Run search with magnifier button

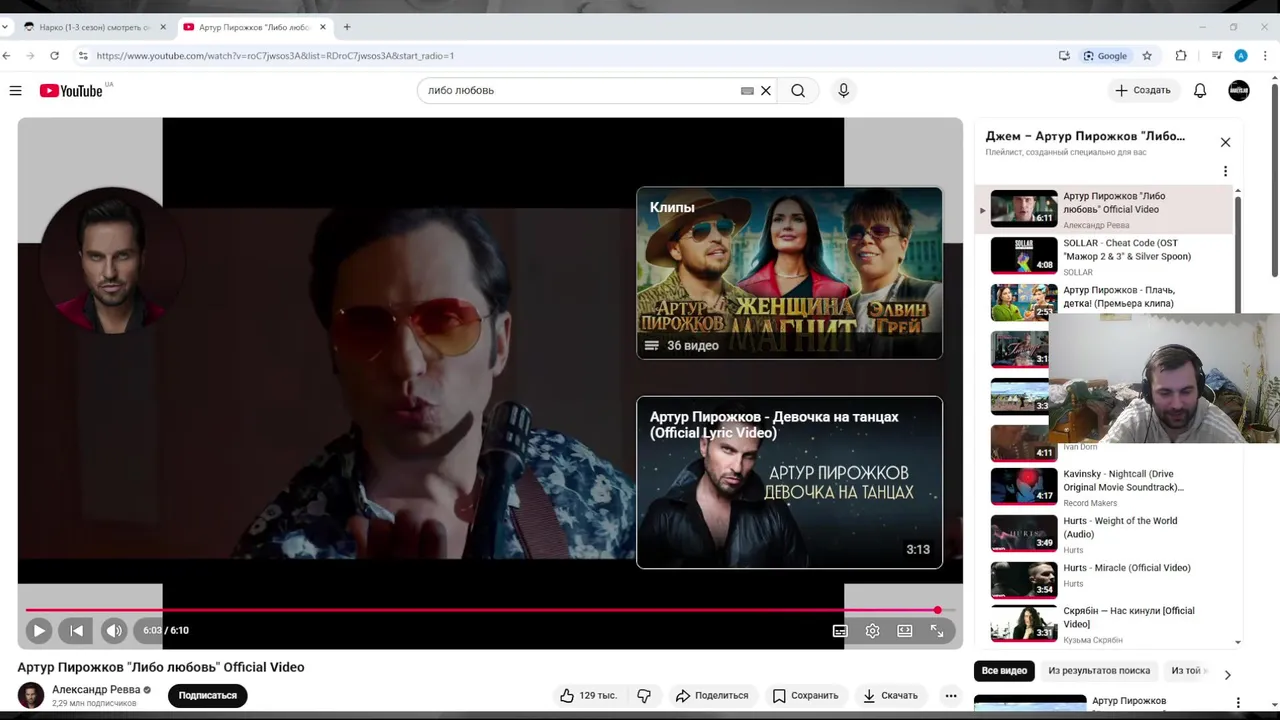click(798, 91)
